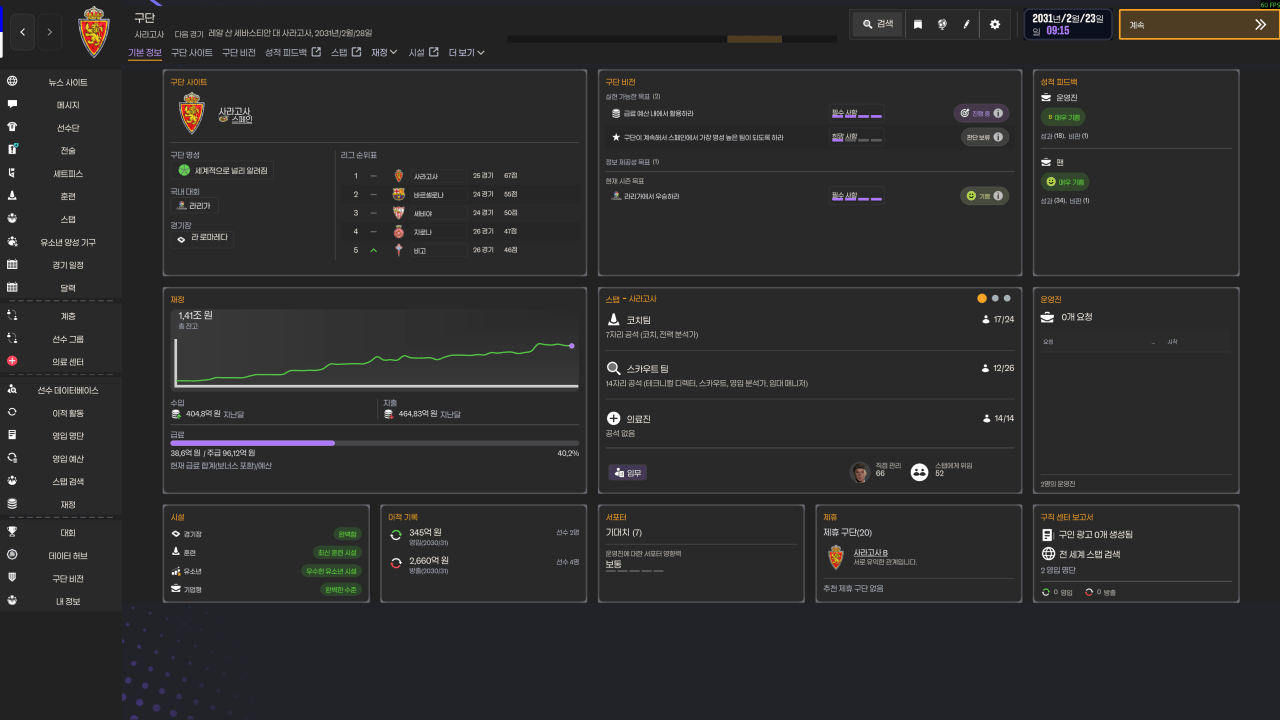Image resolution: width=1280 pixels, height=720 pixels.
Task: Open the 라리가 competition link
Action: pyautogui.click(x=196, y=205)
